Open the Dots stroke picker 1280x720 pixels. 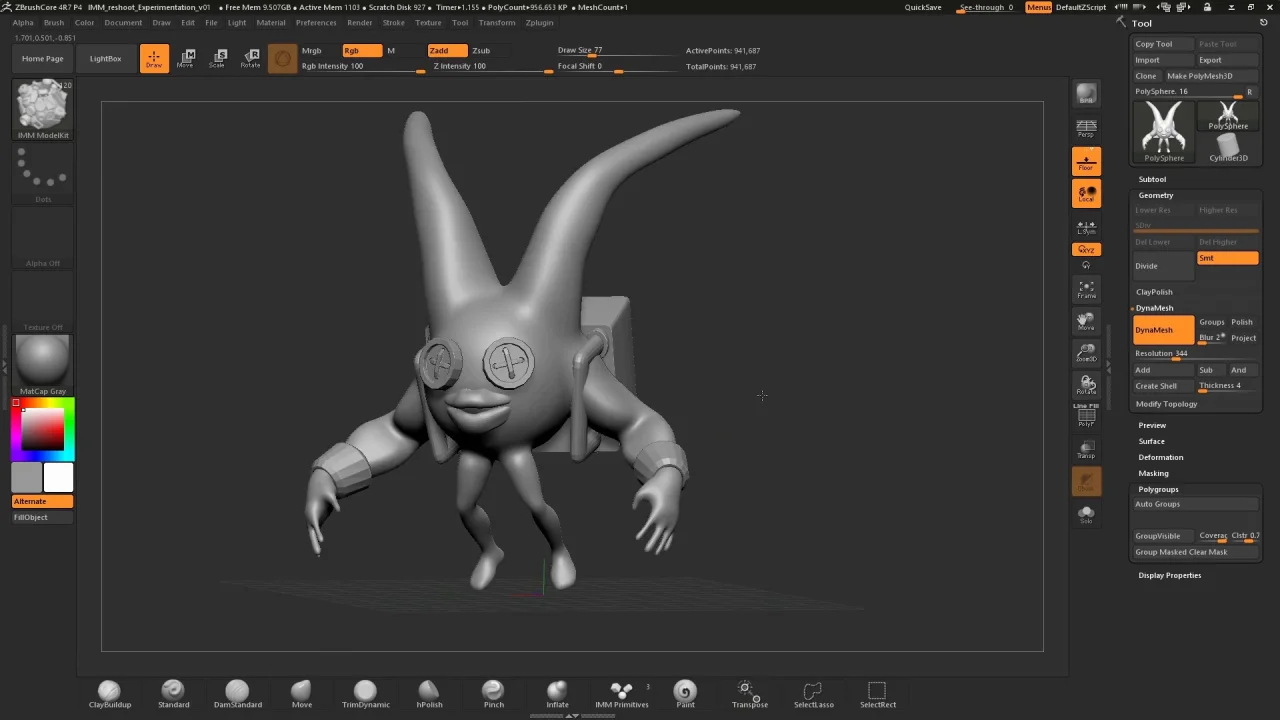click(43, 174)
